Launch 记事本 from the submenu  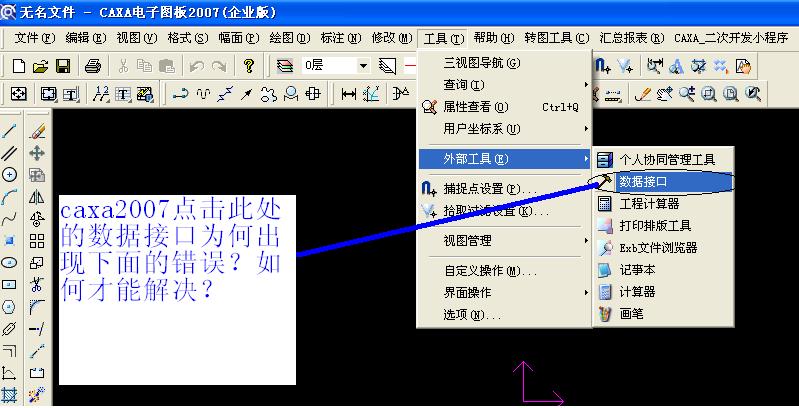(663, 270)
